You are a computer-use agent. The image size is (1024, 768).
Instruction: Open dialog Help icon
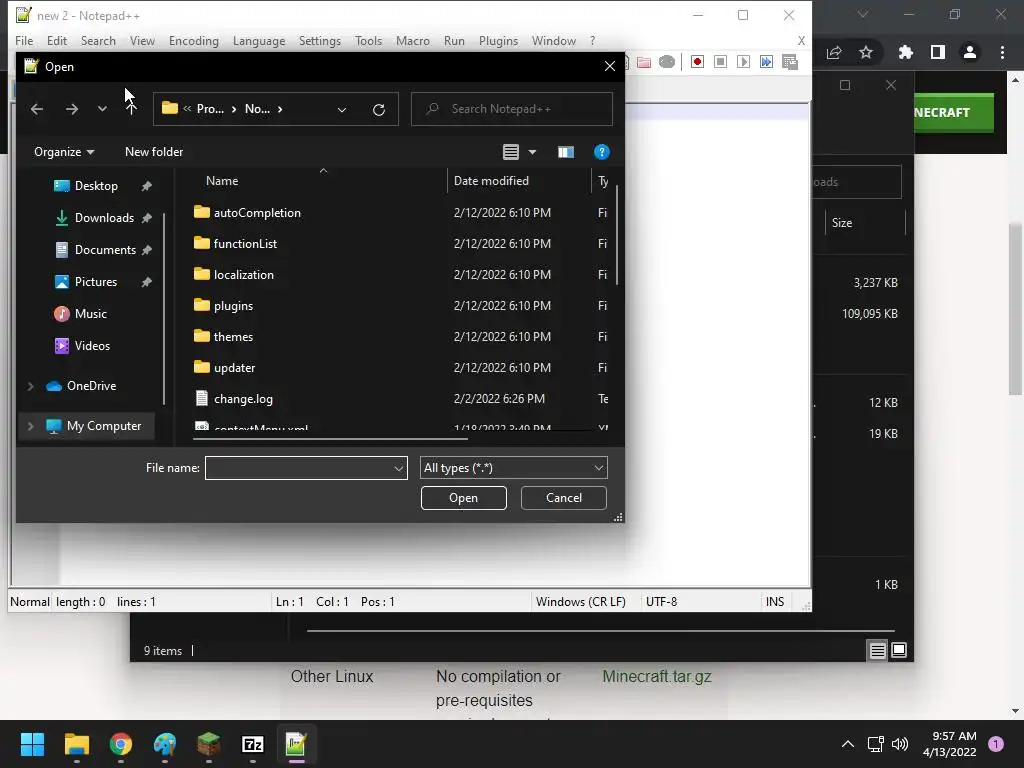pos(601,152)
